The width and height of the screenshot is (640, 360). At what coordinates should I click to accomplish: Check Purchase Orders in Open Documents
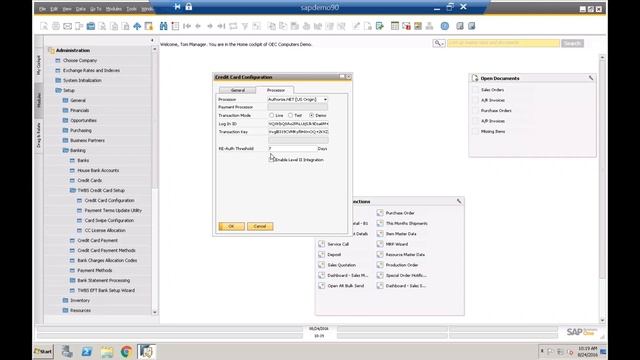tap(475, 111)
